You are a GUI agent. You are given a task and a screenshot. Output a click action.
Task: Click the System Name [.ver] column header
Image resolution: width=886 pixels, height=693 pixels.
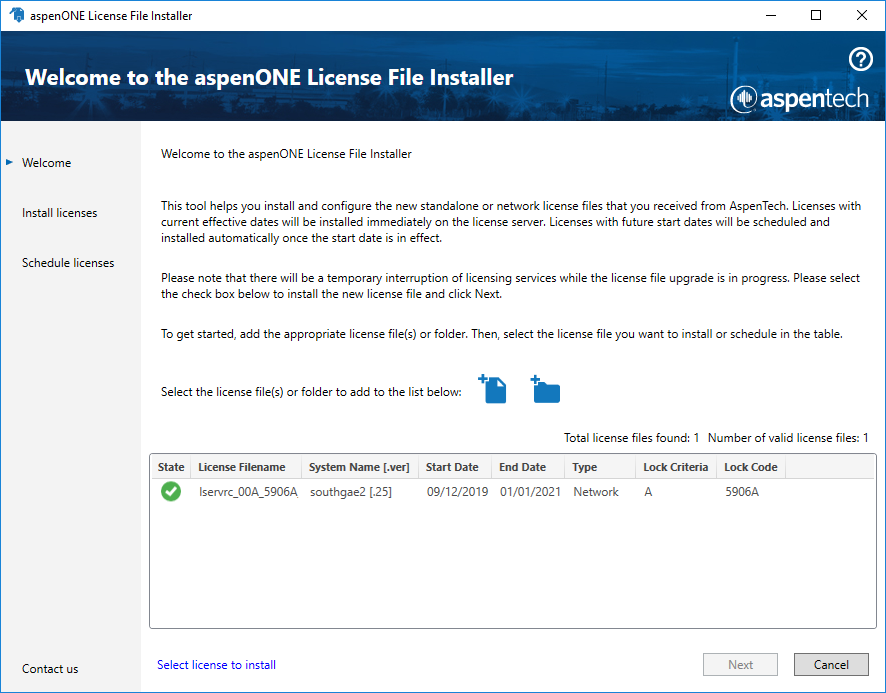click(x=358, y=467)
